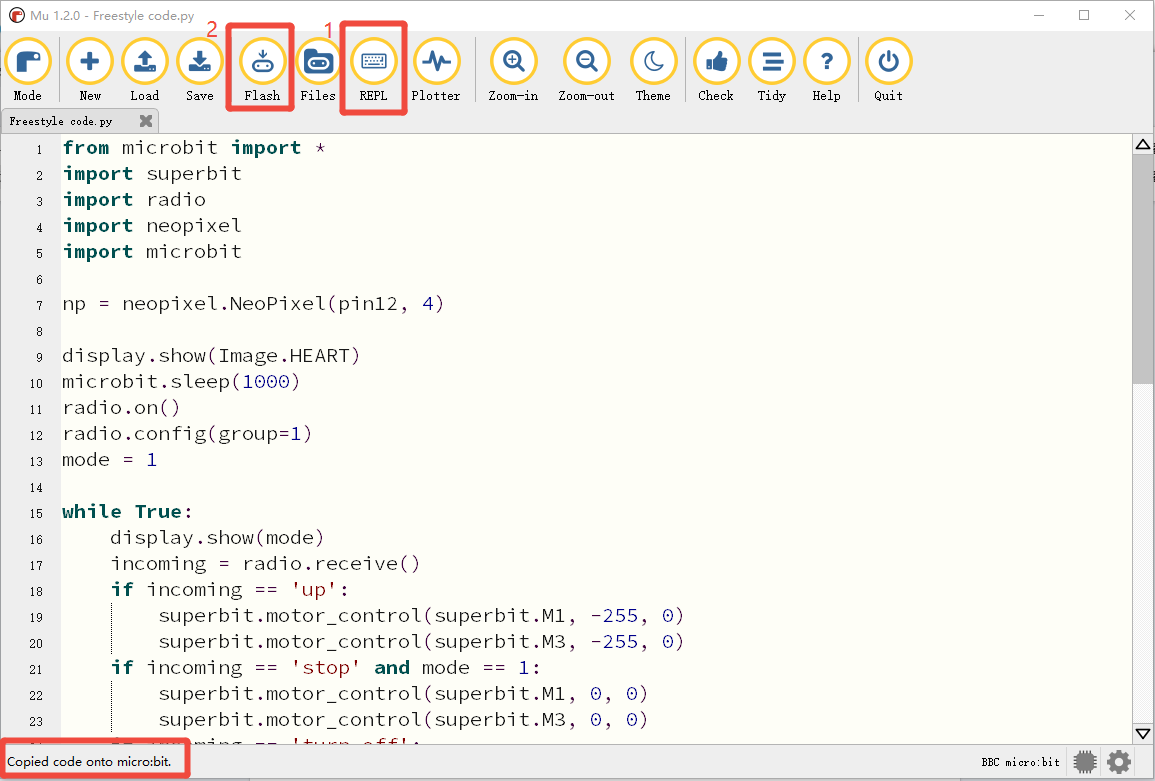Viewport: 1155px width, 781px height.
Task: Click the 'radio.on()' line
Action: point(122,407)
